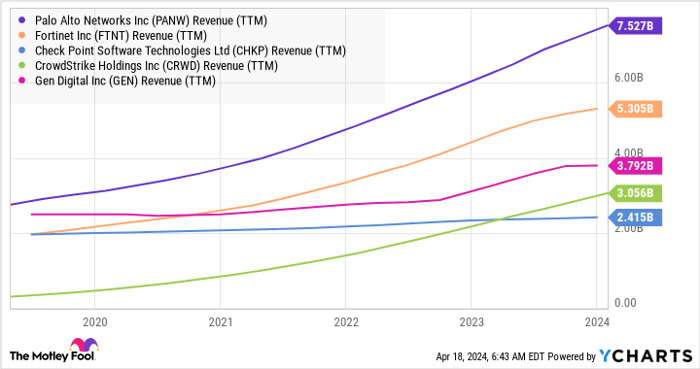The image size is (700, 369).
Task: Select the Palo Alto Networks Revenue legend label
Action: pos(151,21)
